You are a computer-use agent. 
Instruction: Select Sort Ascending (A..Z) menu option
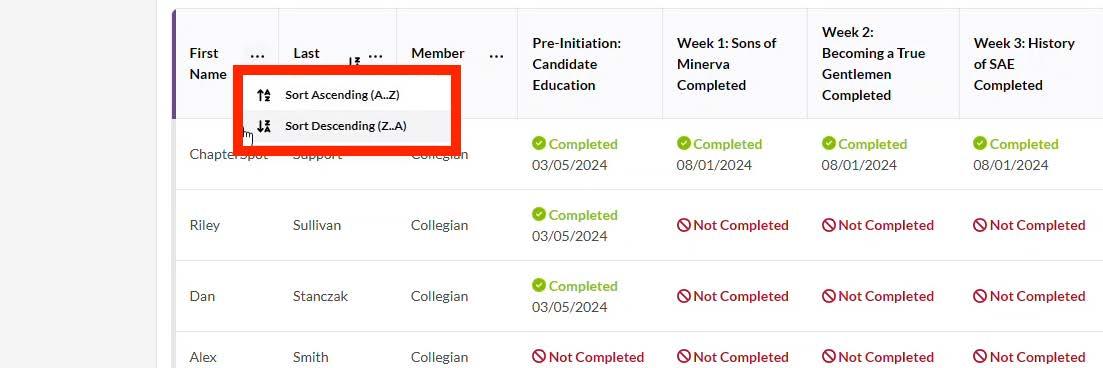point(342,95)
